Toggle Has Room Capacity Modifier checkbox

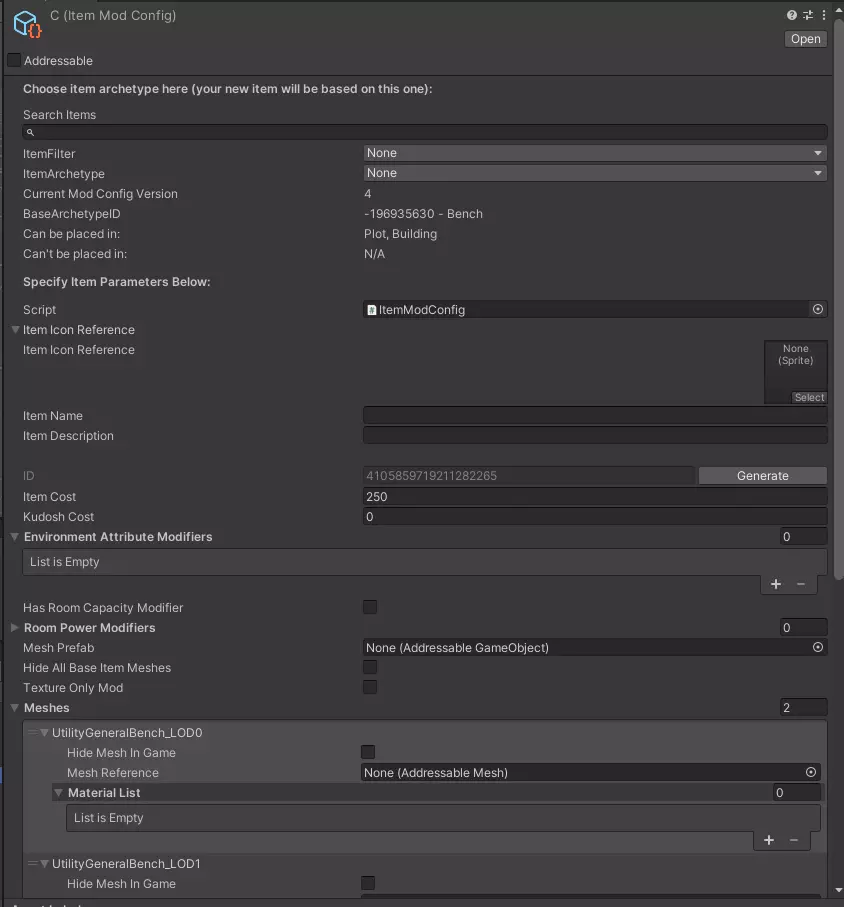[x=370, y=608]
